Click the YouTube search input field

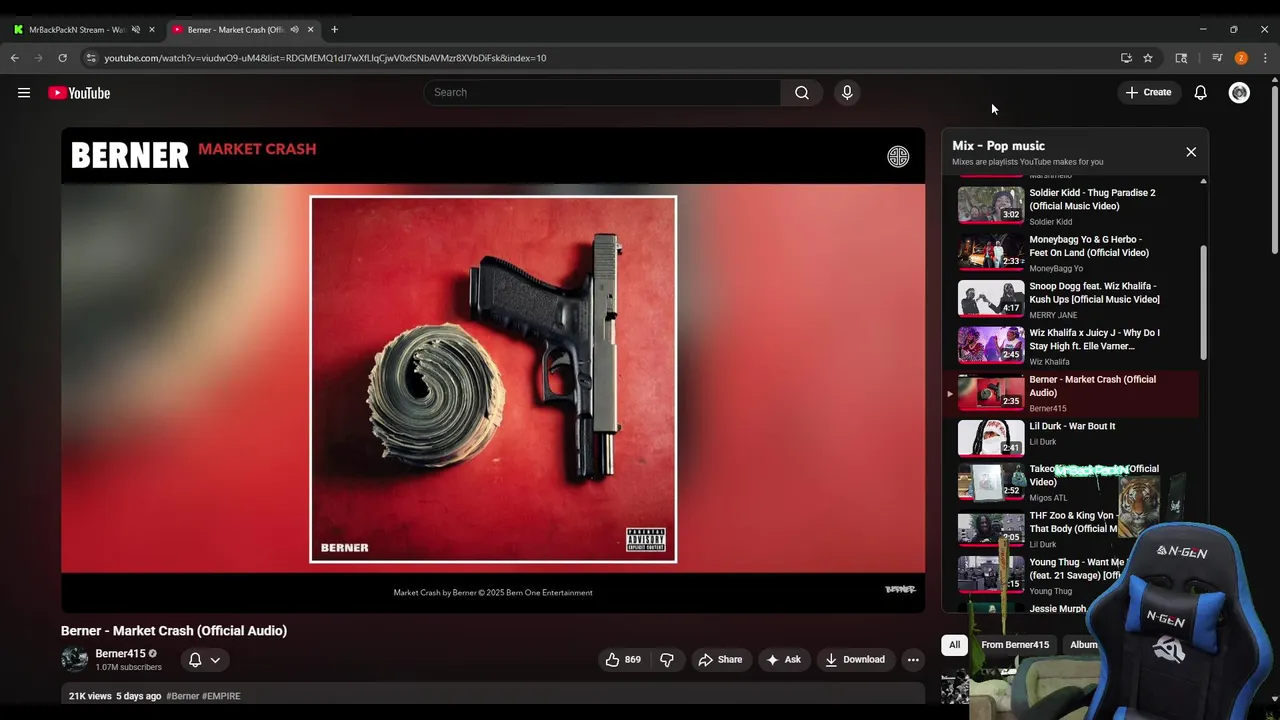coord(602,92)
